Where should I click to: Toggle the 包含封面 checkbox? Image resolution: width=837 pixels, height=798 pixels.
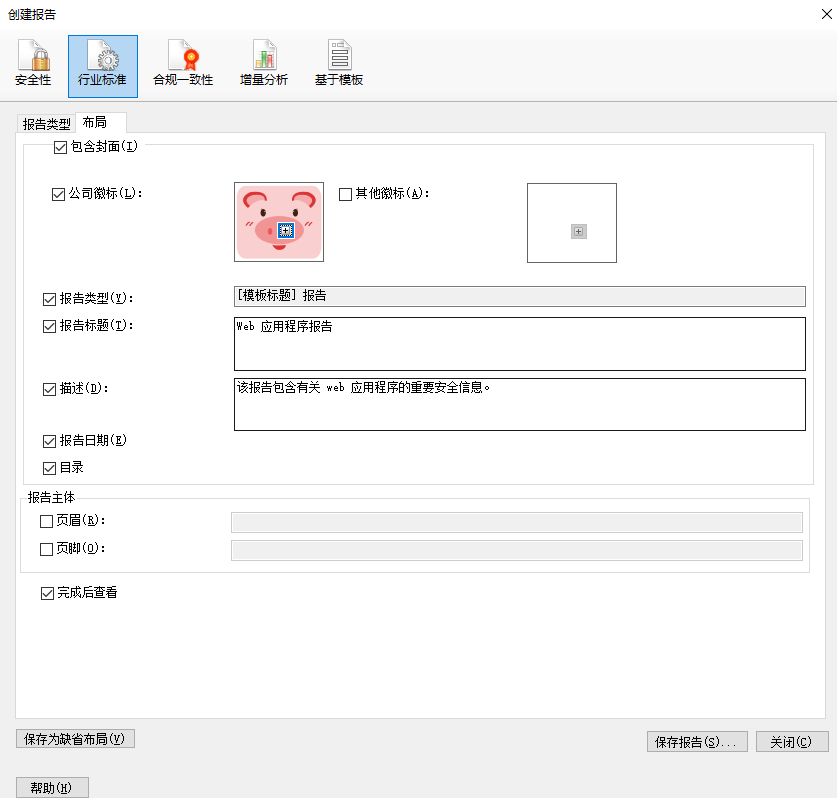[60, 147]
